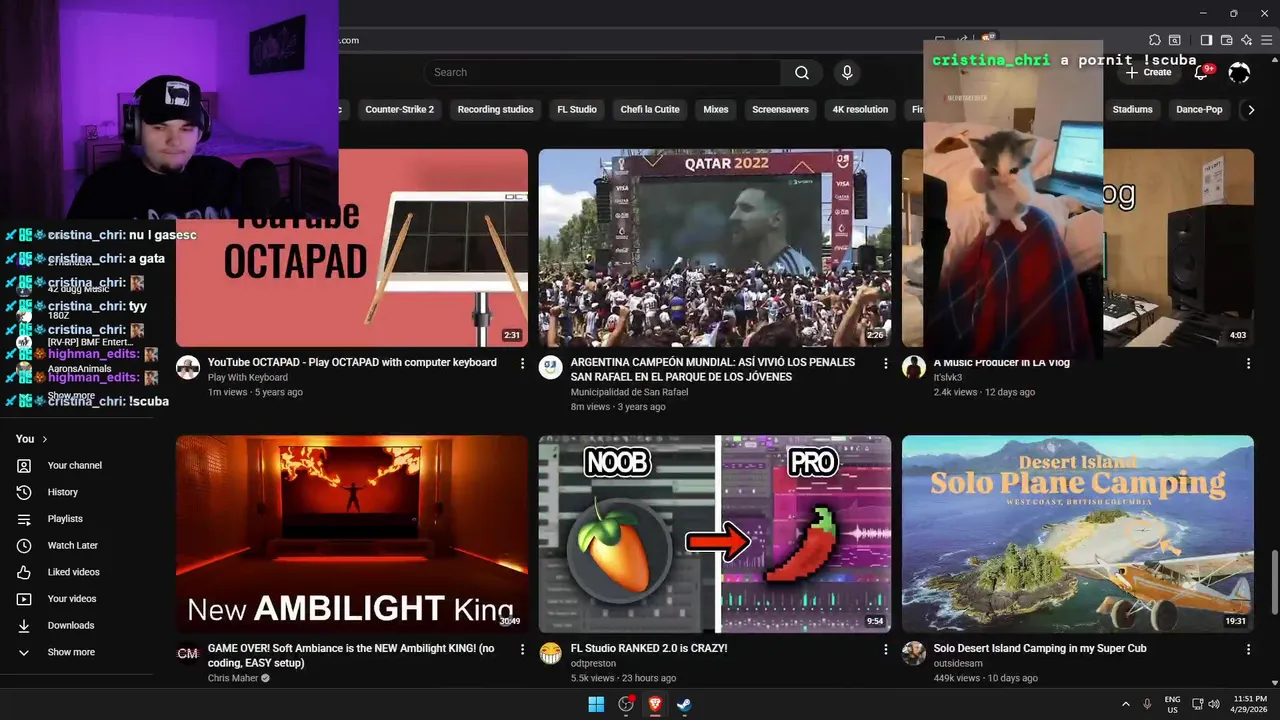Open options menu for Argentina Campeón video
1280x720 pixels.
(x=885, y=363)
